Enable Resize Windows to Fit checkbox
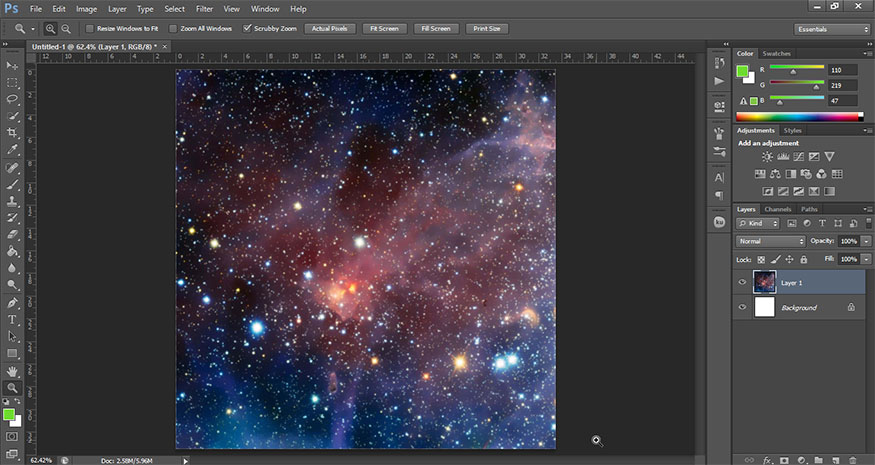This screenshot has height=465, width=875. [89, 28]
